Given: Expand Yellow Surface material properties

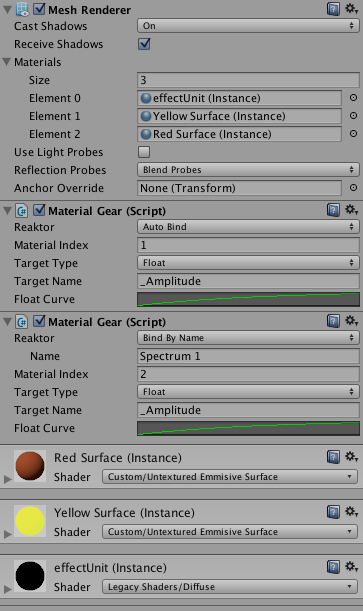Looking at the screenshot, I should click(x=7, y=534).
